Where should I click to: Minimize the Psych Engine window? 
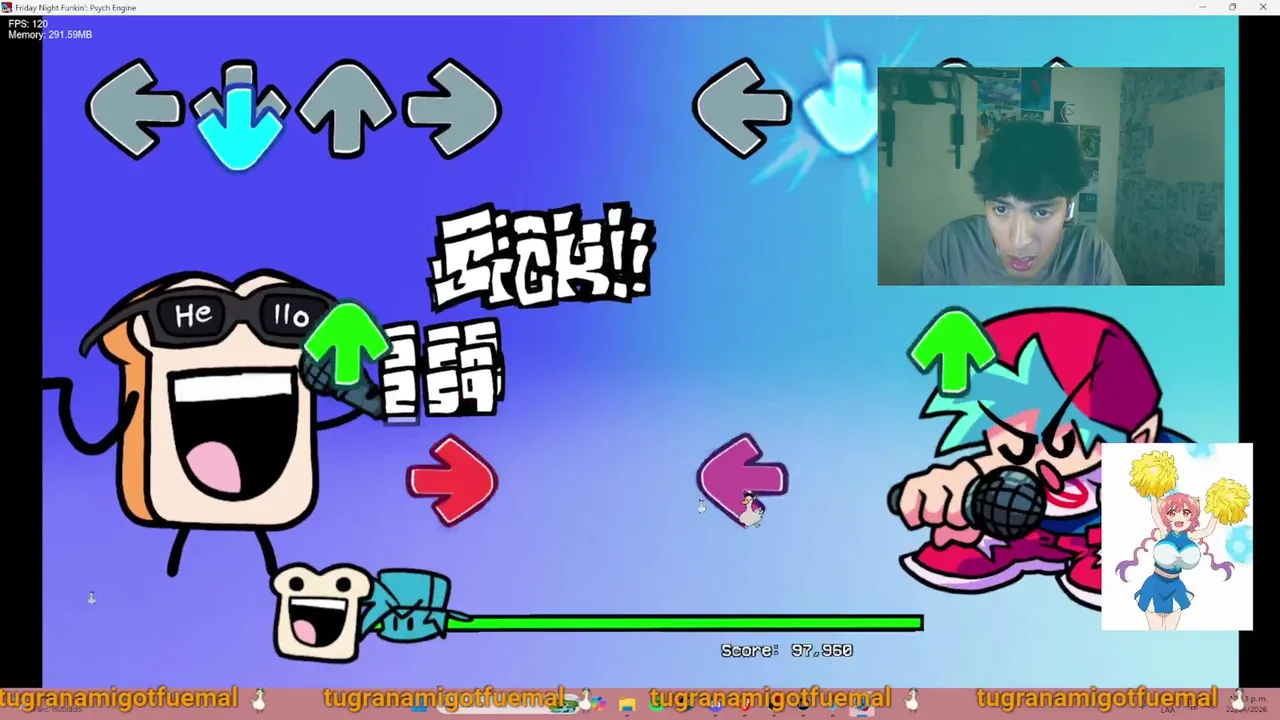[x=1202, y=7]
